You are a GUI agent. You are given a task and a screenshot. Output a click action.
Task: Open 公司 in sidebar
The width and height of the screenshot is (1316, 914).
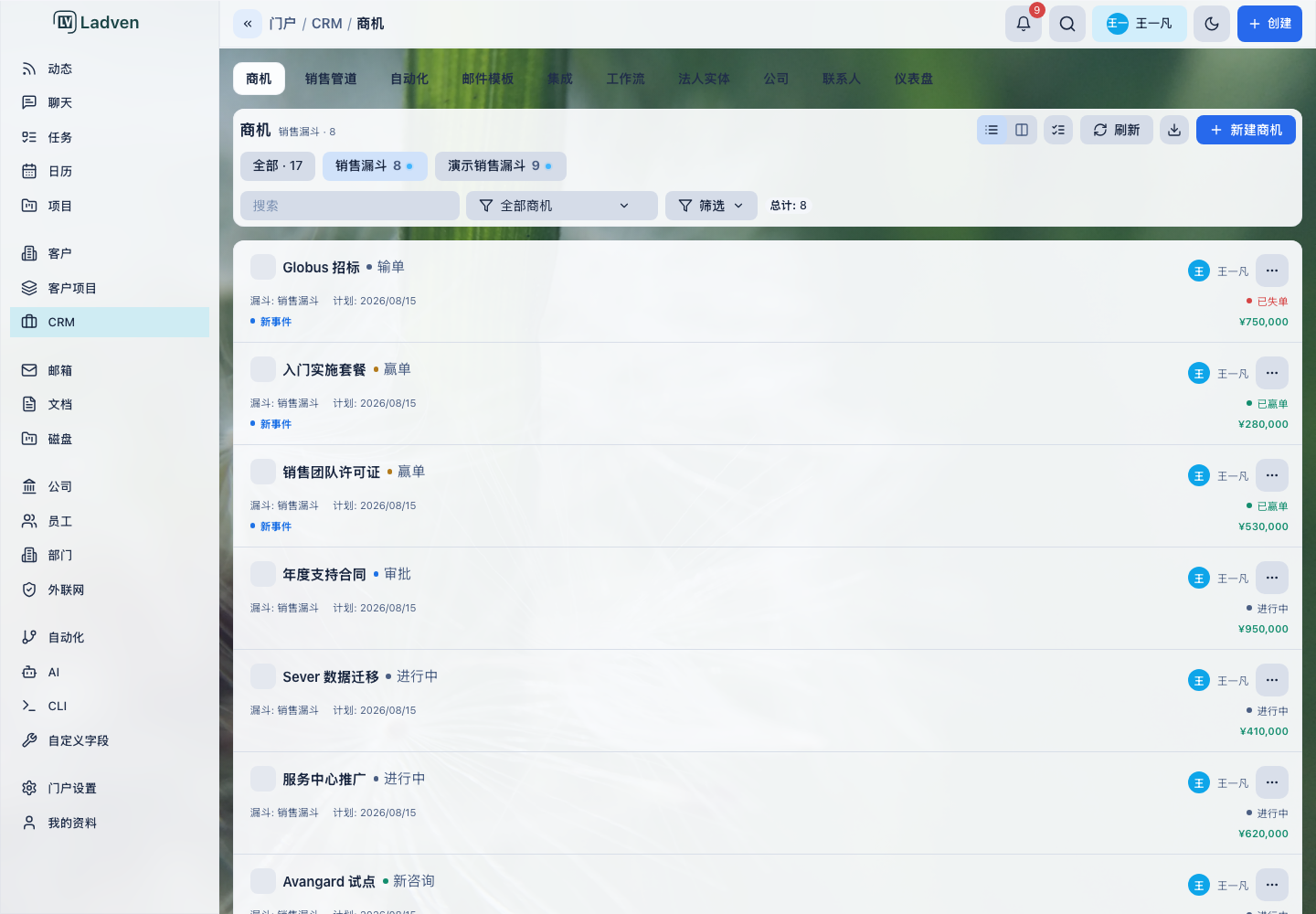point(110,486)
